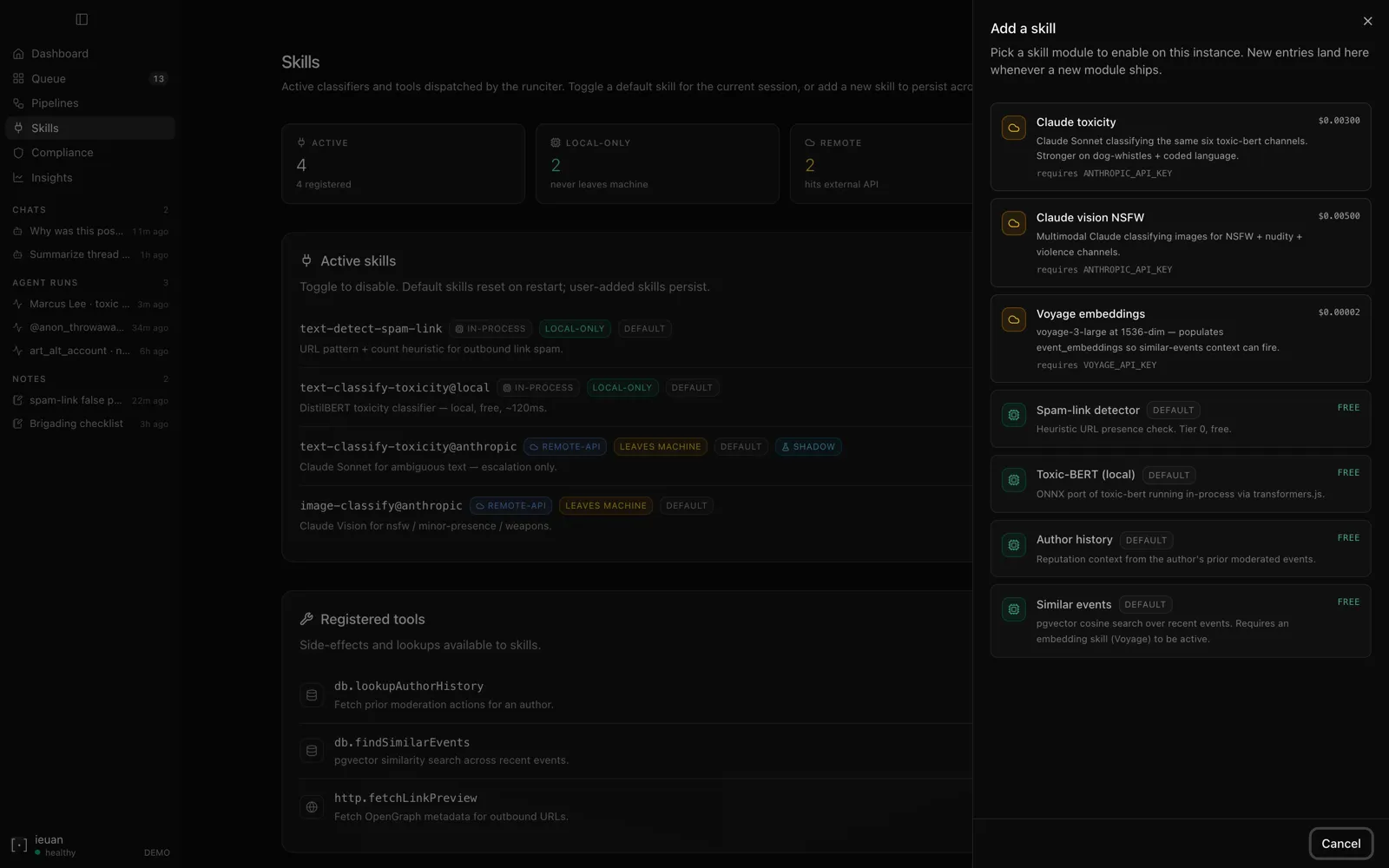Click the Toxic-BERT chip icon
Image resolution: width=1389 pixels, height=868 pixels.
pos(1013,480)
